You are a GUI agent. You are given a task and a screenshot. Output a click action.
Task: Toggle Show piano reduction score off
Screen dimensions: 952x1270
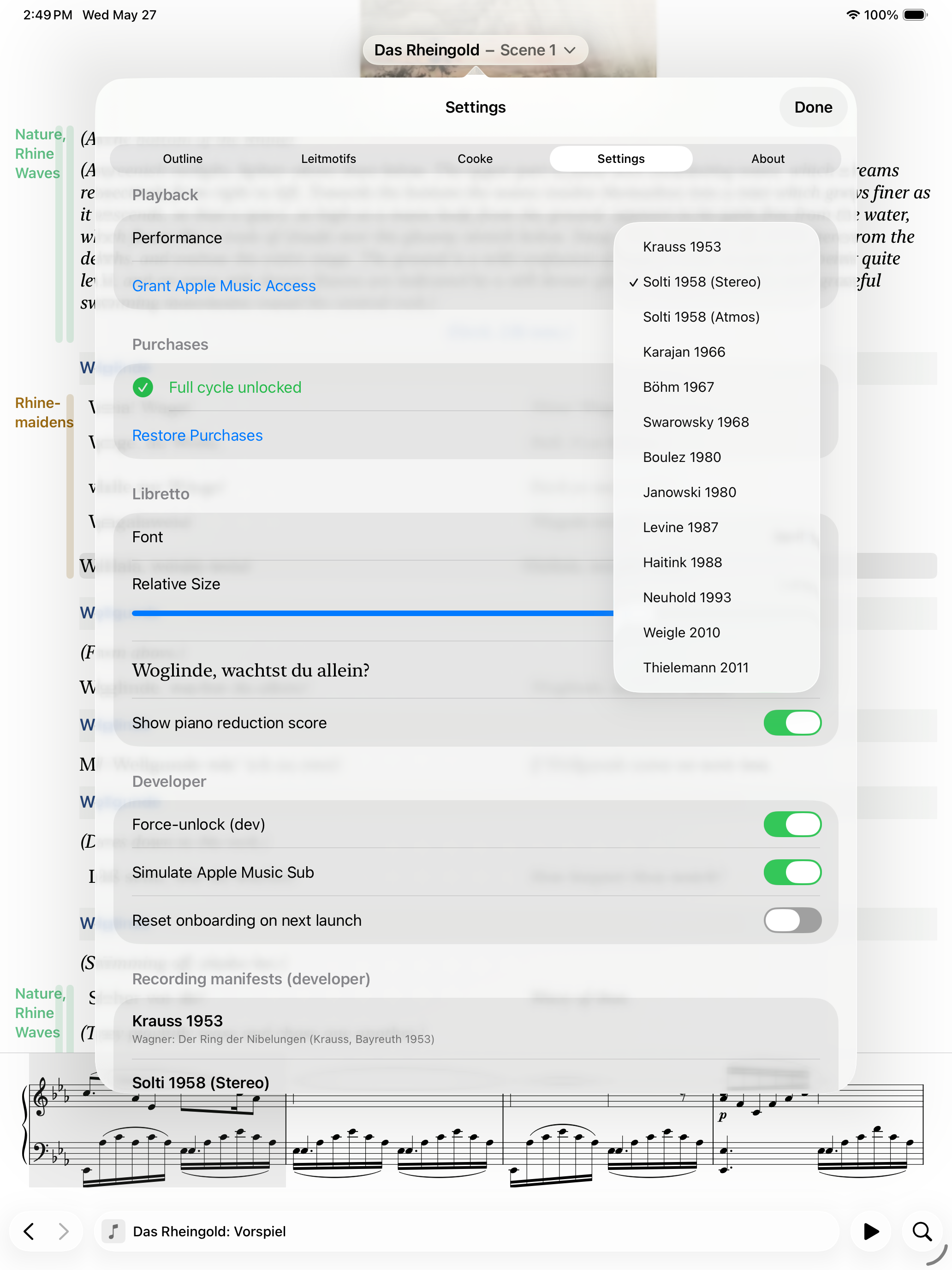pyautogui.click(x=792, y=722)
